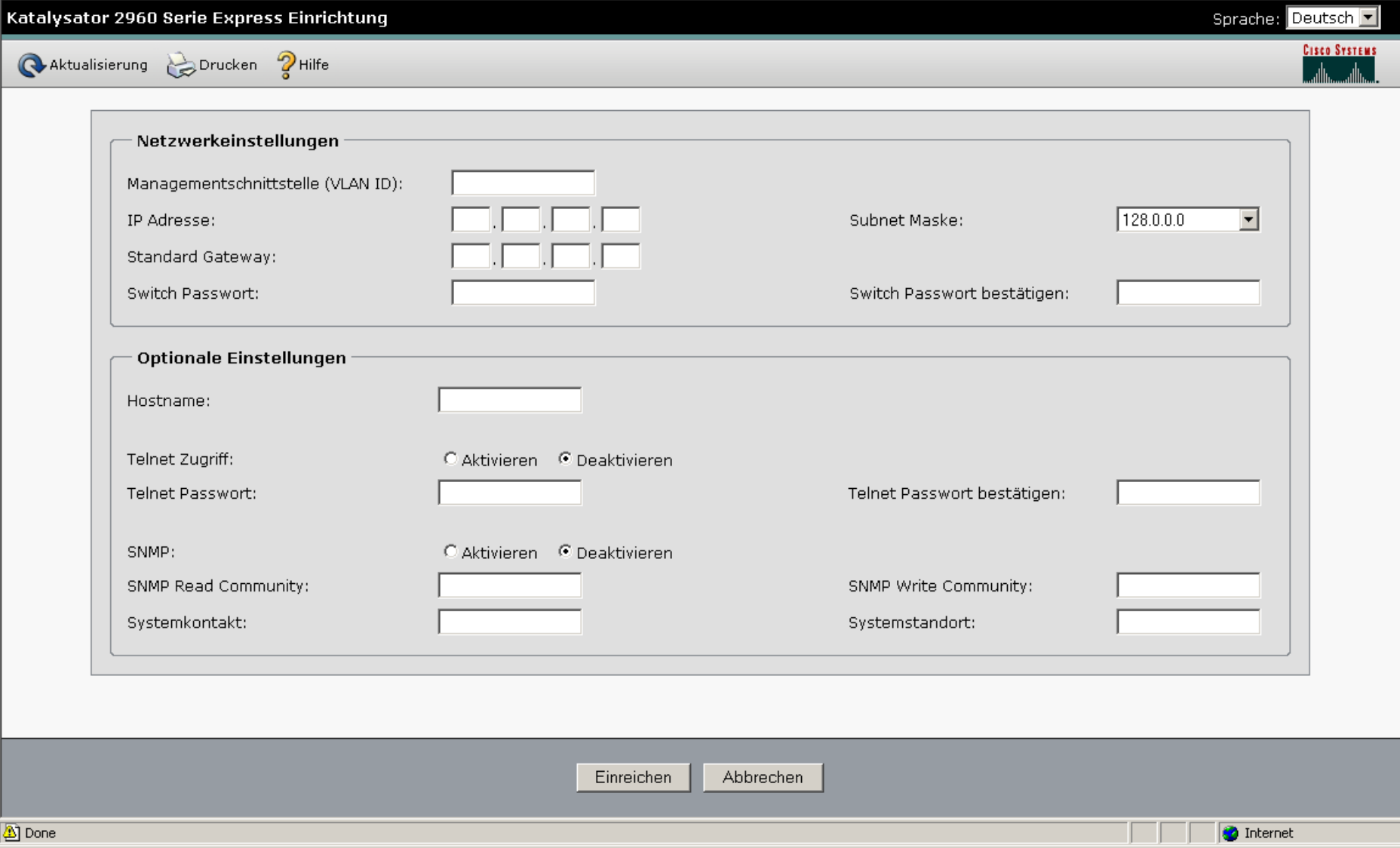Screen dimensions: 1400x848
Task: Submit the form with Einreichen
Action: pyautogui.click(x=634, y=777)
